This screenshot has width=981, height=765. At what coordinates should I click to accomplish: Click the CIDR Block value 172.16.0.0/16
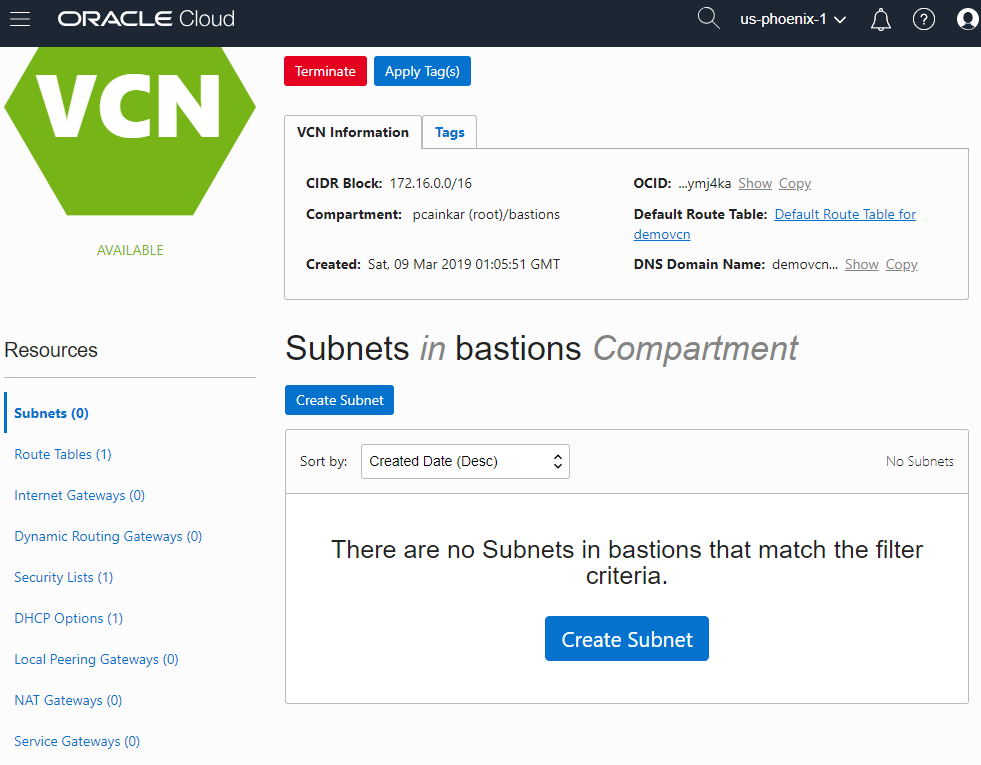click(x=431, y=183)
